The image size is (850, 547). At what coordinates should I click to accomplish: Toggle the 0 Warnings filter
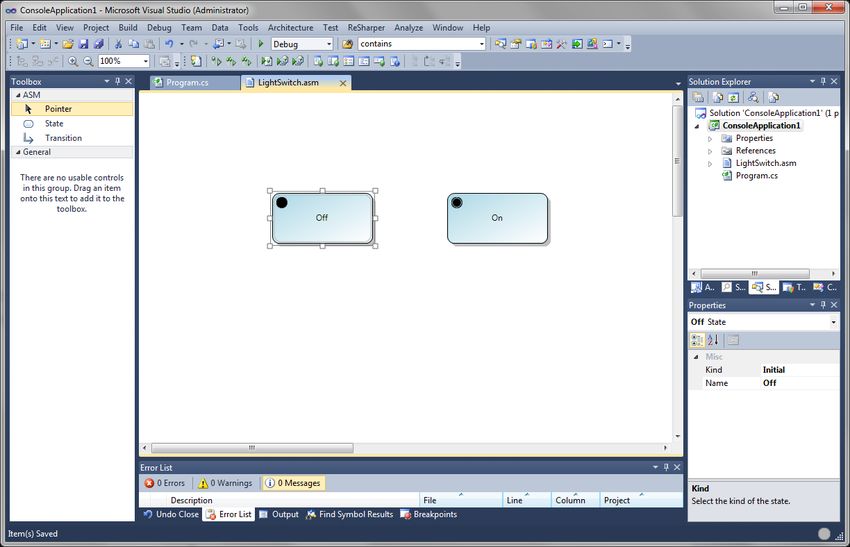tap(225, 483)
